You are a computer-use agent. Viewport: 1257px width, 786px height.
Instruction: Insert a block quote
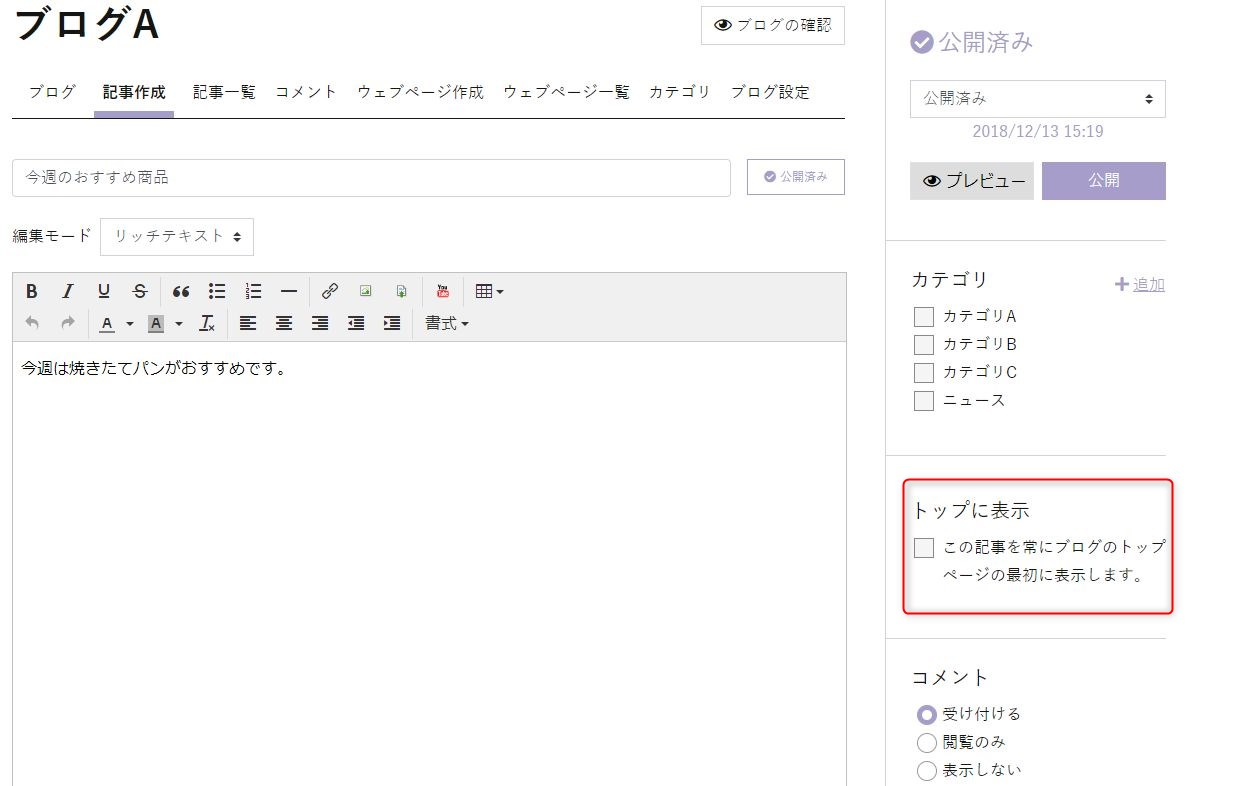pyautogui.click(x=181, y=291)
